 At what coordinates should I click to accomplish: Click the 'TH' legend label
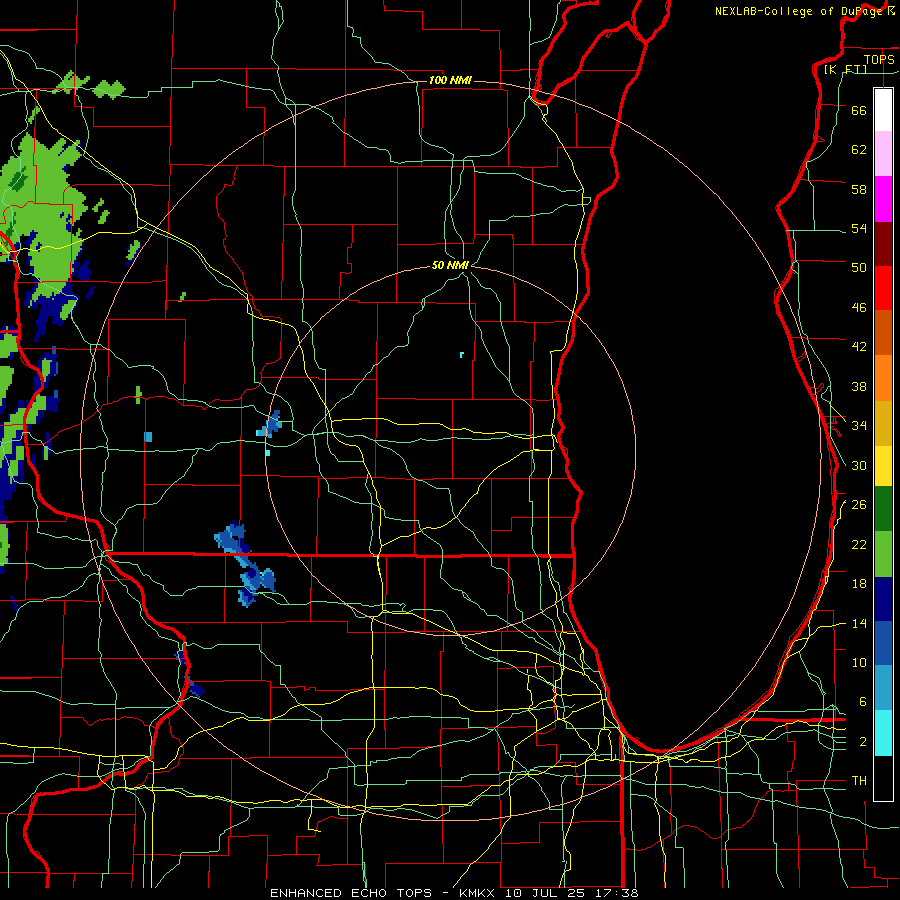point(859,781)
